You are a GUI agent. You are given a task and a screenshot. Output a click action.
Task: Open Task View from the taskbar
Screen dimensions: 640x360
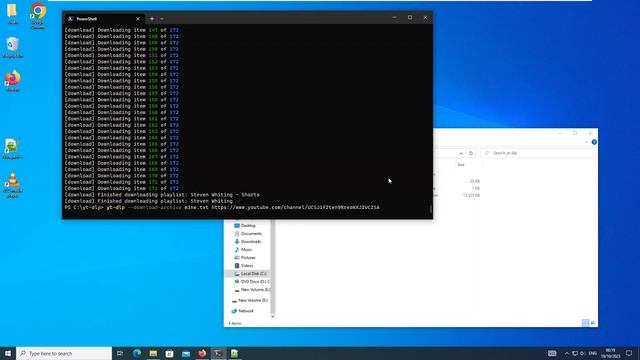click(x=120, y=353)
